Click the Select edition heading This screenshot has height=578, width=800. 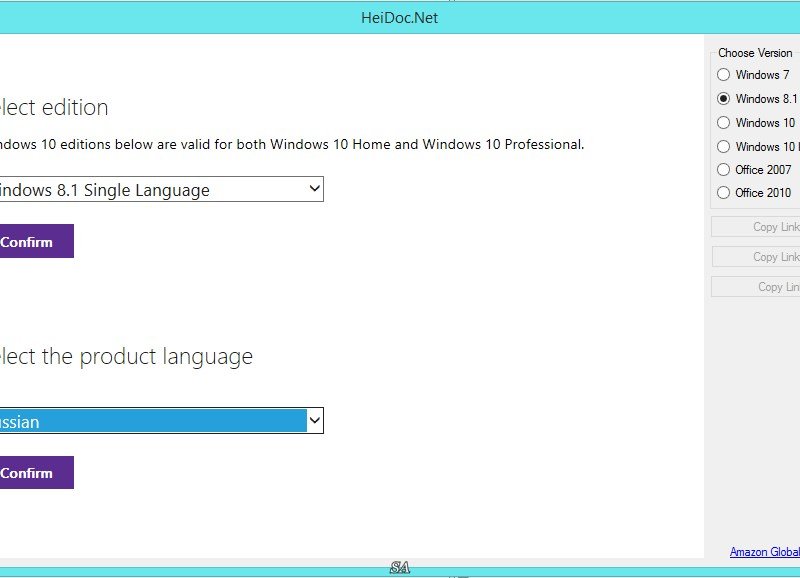click(54, 108)
